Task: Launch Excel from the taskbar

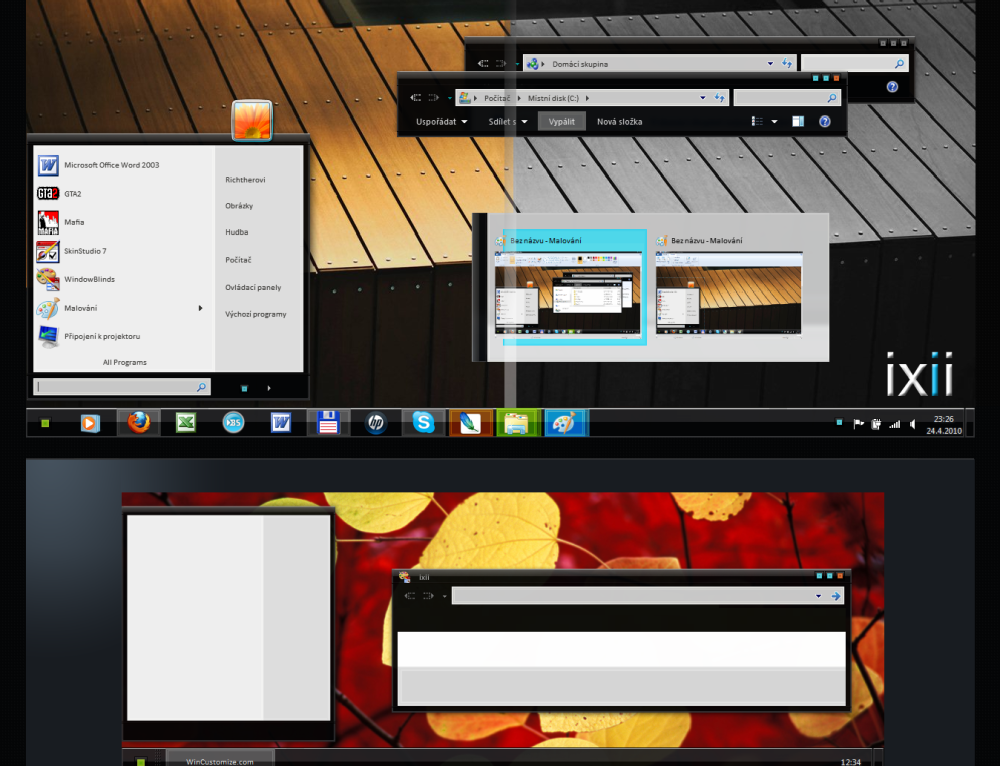Action: coord(185,423)
